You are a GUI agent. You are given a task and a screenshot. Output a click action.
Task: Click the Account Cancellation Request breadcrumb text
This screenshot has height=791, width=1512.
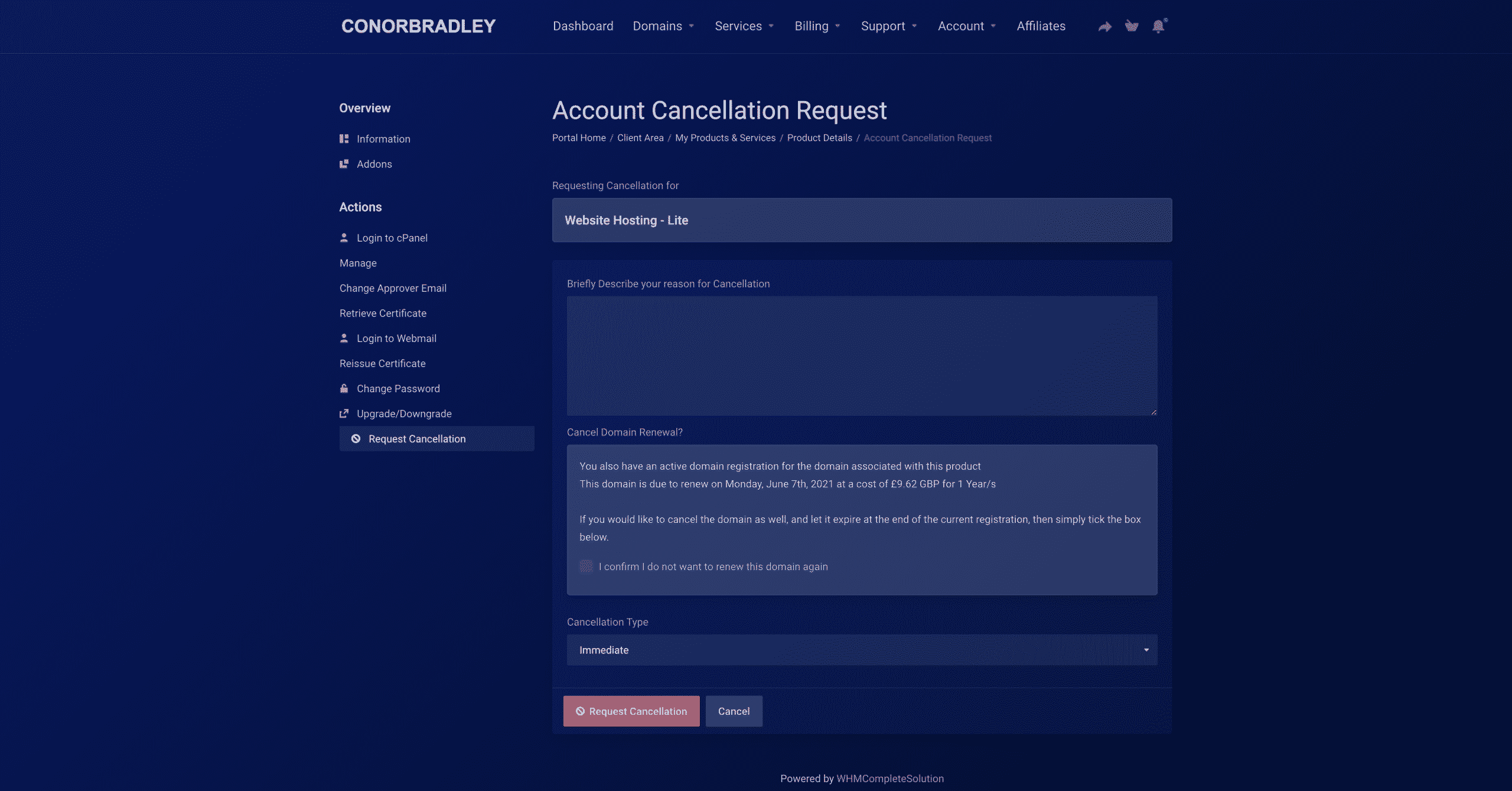pos(927,138)
